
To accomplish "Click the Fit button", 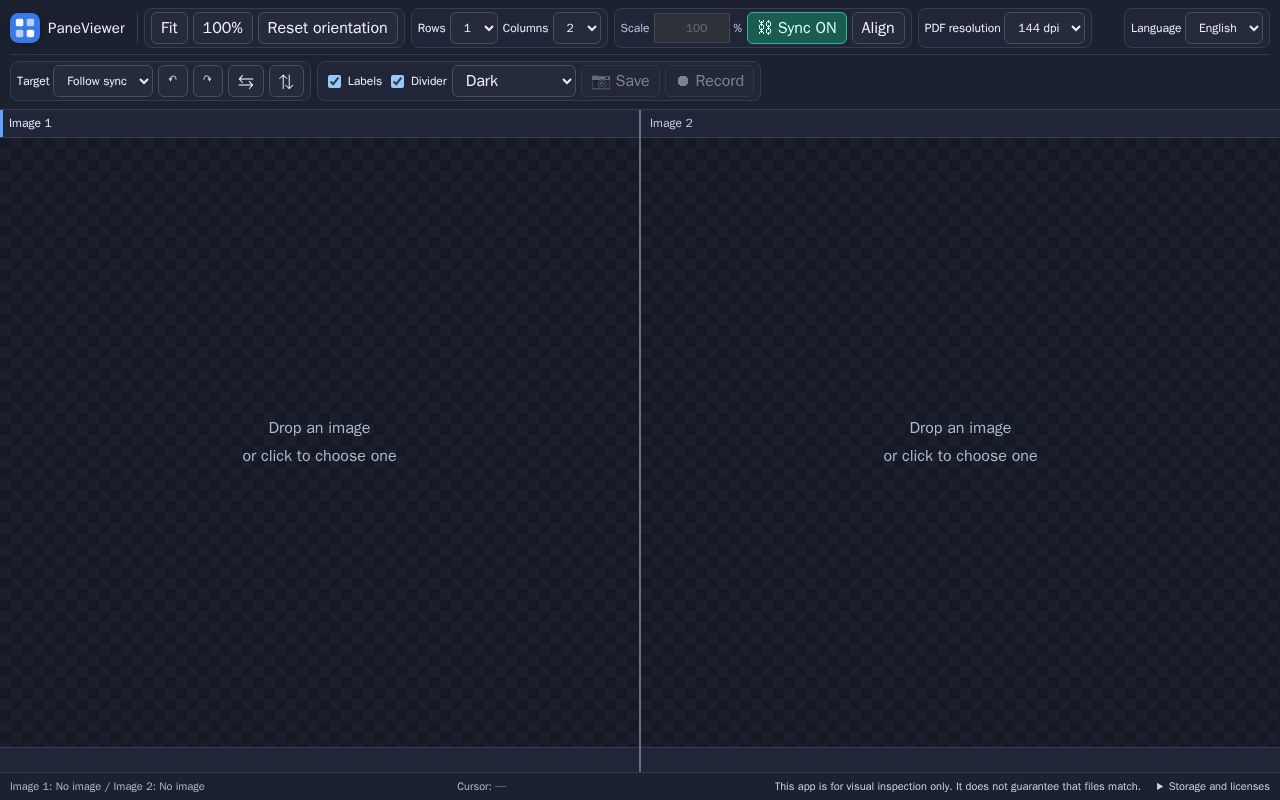I will coord(169,28).
